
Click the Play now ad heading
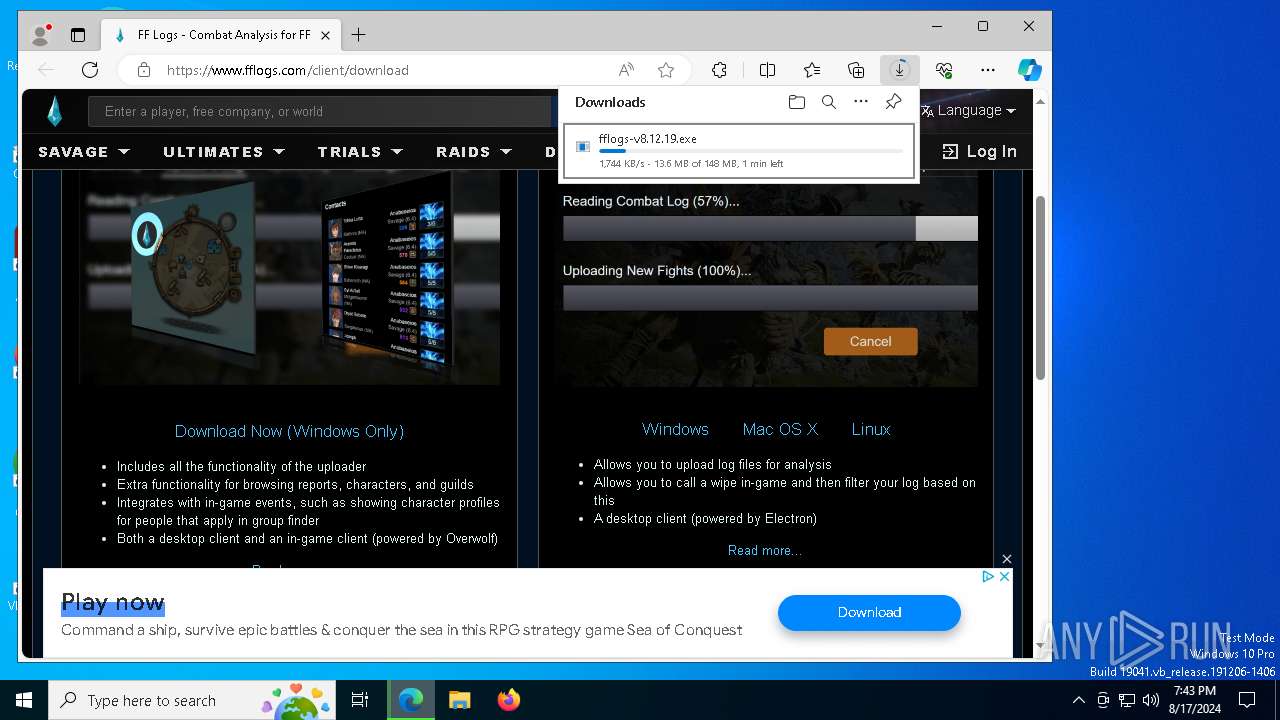coord(113,602)
